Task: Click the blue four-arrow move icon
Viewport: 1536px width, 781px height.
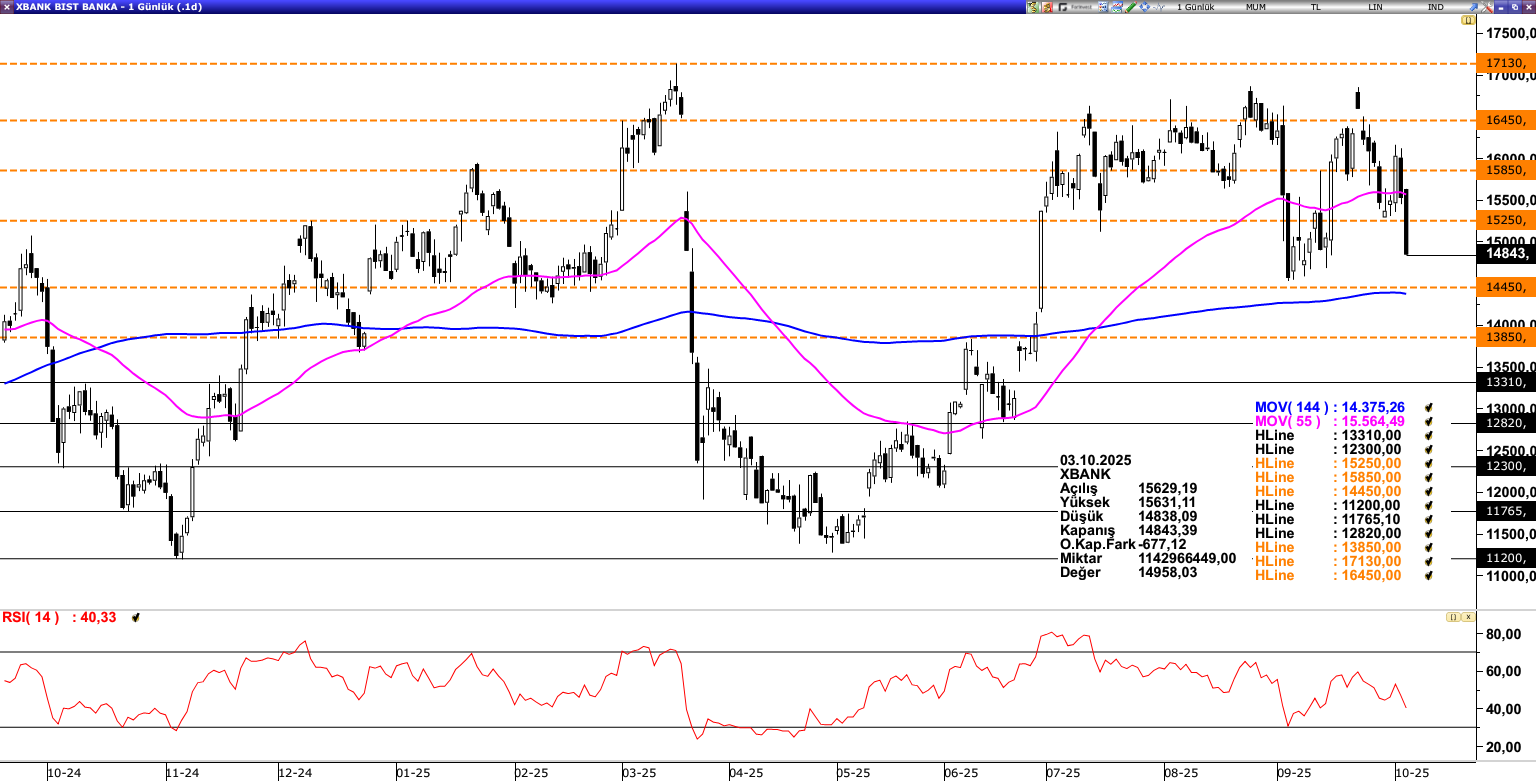Action: click(x=1144, y=7)
